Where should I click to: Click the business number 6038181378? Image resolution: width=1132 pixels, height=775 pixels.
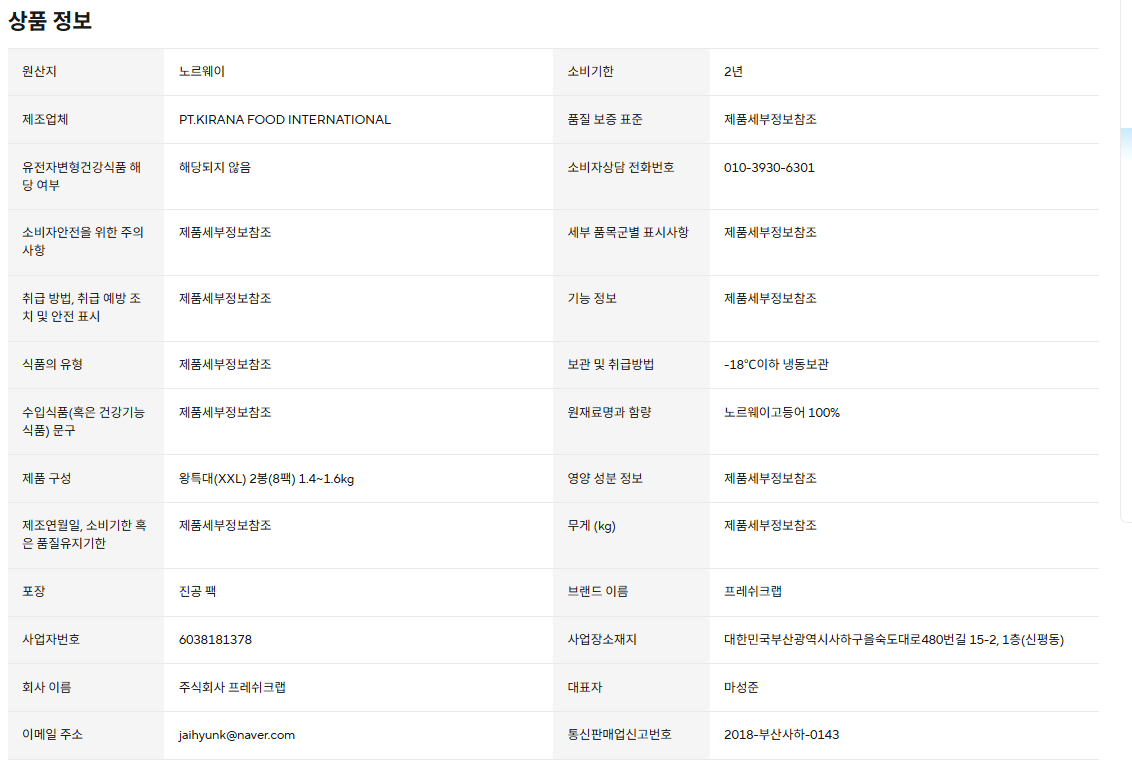[x=215, y=640]
